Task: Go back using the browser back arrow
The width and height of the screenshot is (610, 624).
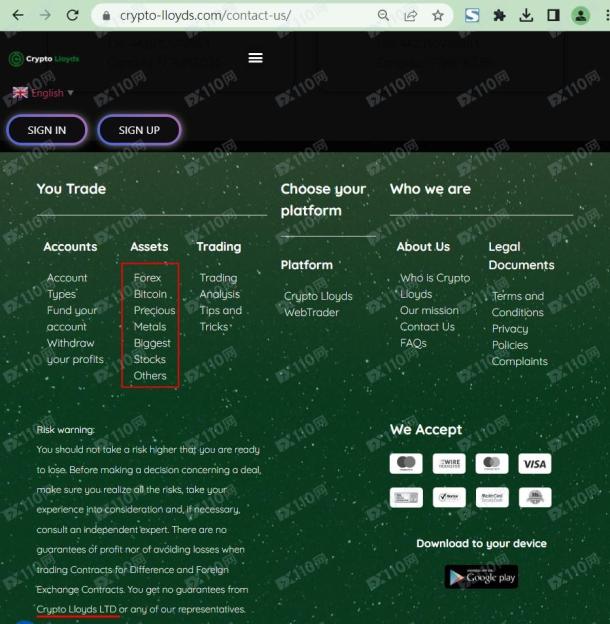Action: point(18,15)
